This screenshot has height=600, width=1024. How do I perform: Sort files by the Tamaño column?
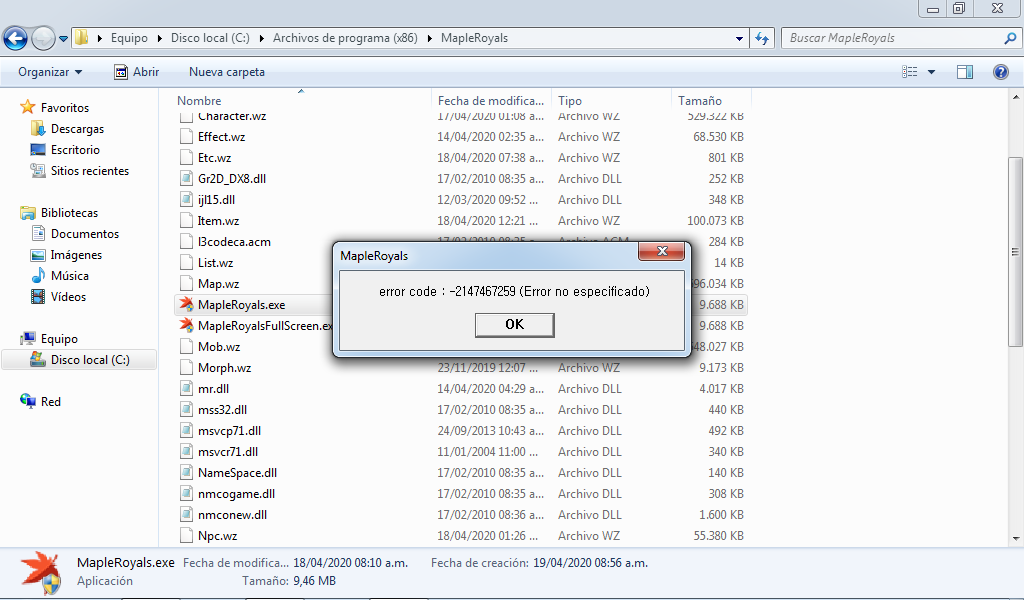700,101
